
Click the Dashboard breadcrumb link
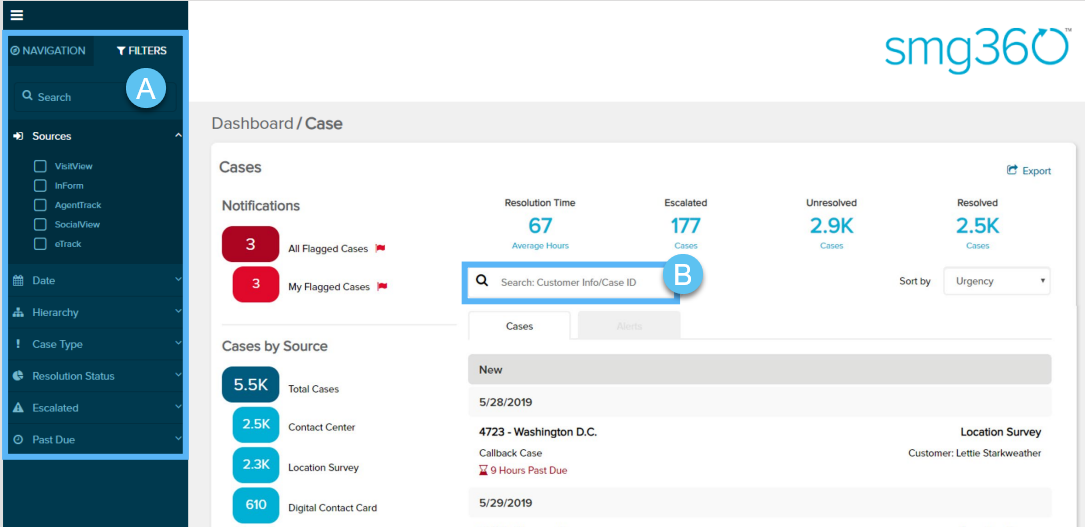(x=252, y=124)
